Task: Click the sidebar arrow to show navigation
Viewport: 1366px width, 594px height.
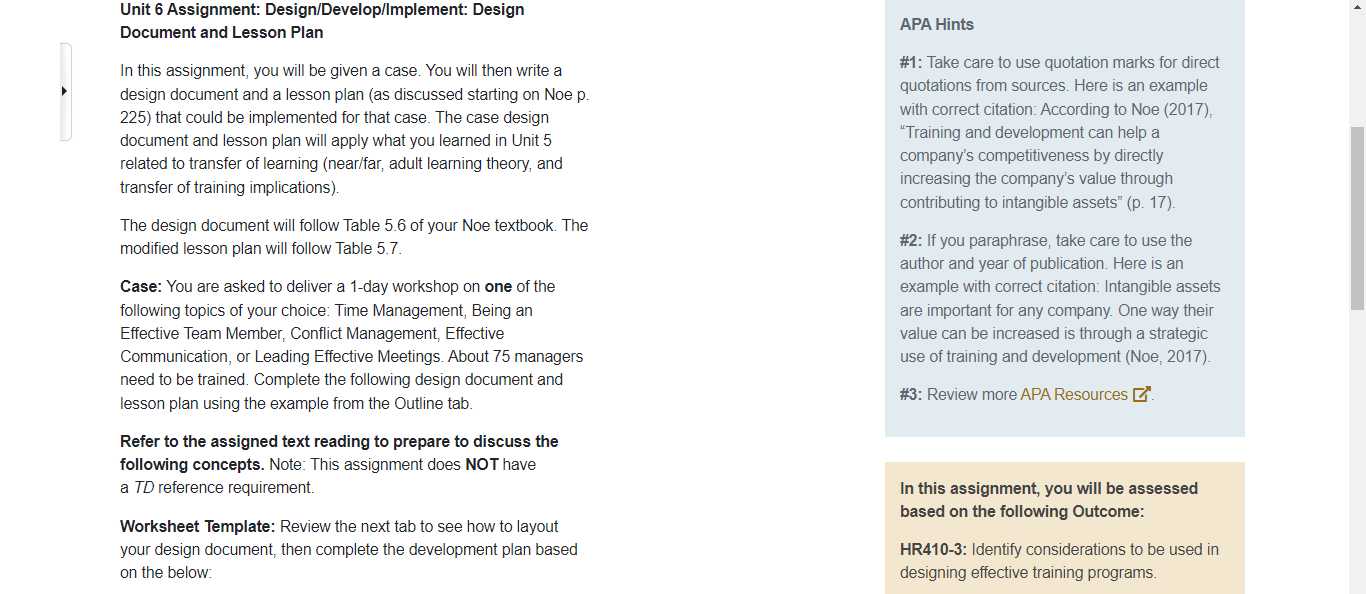Action: 66,90
